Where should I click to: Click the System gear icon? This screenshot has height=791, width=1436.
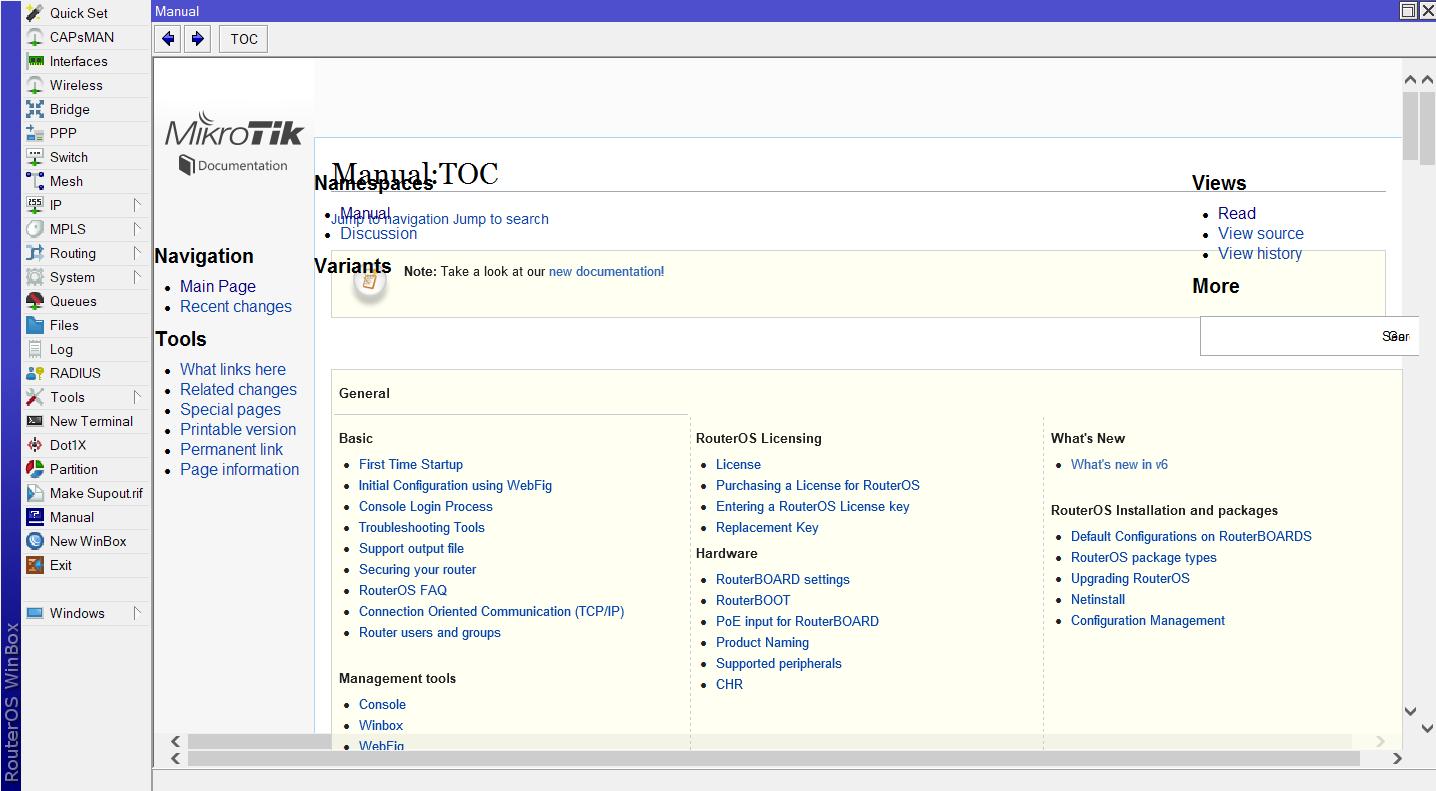[35, 277]
